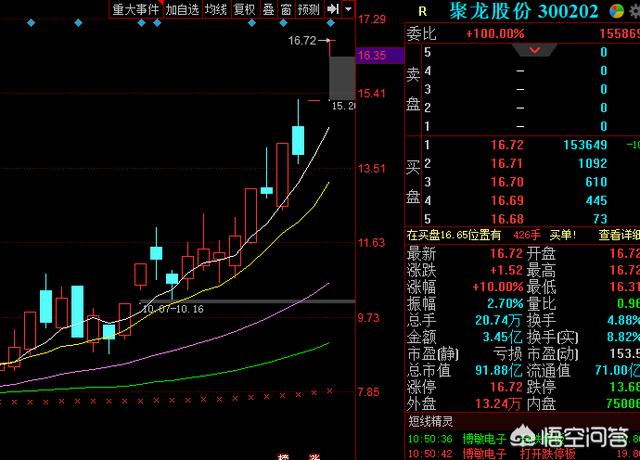Viewport: 640px width, 460px height.
Task: Select the 短线精灵 panel header
Action: click(x=432, y=421)
